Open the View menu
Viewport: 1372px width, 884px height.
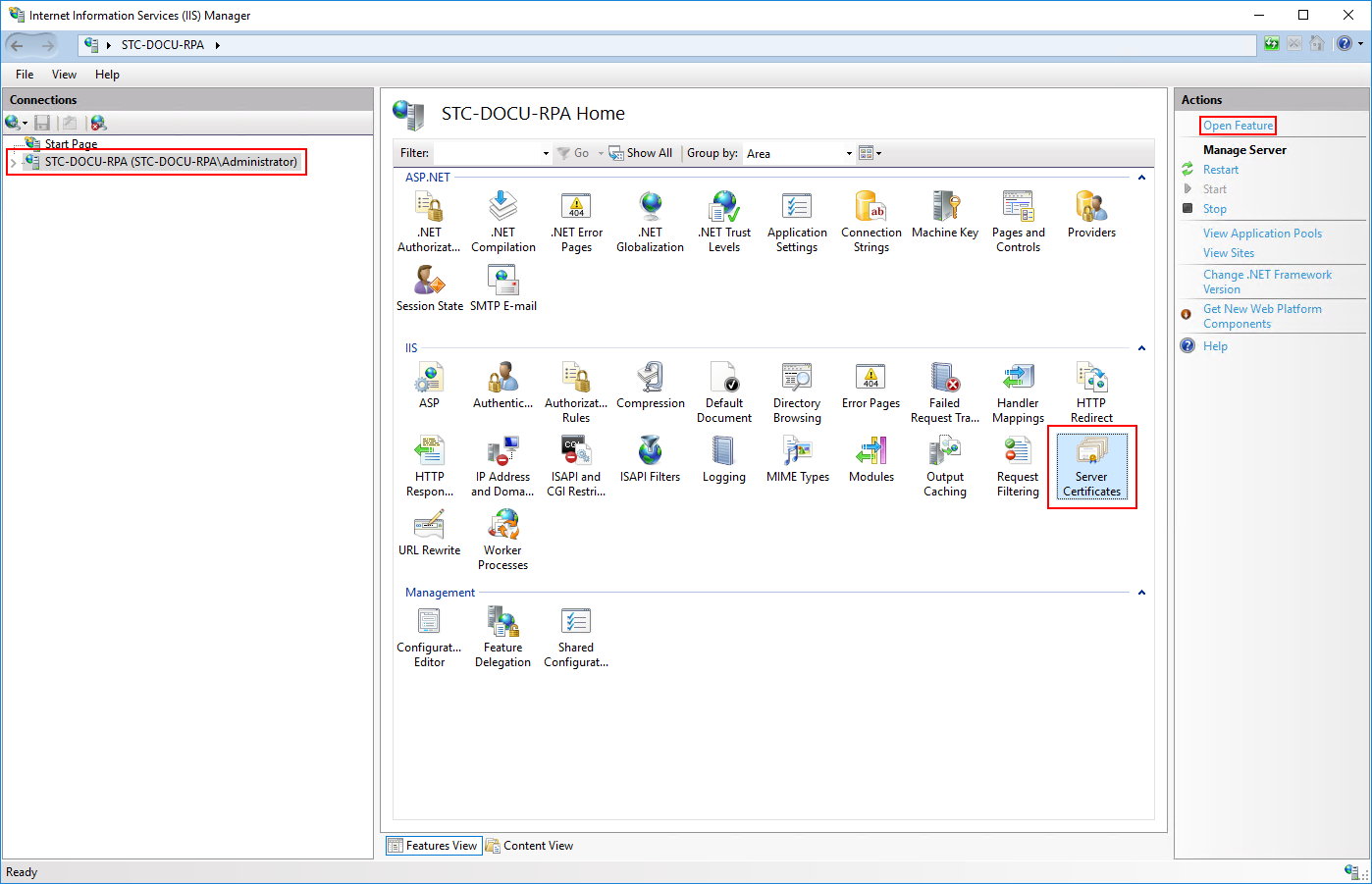(64, 74)
